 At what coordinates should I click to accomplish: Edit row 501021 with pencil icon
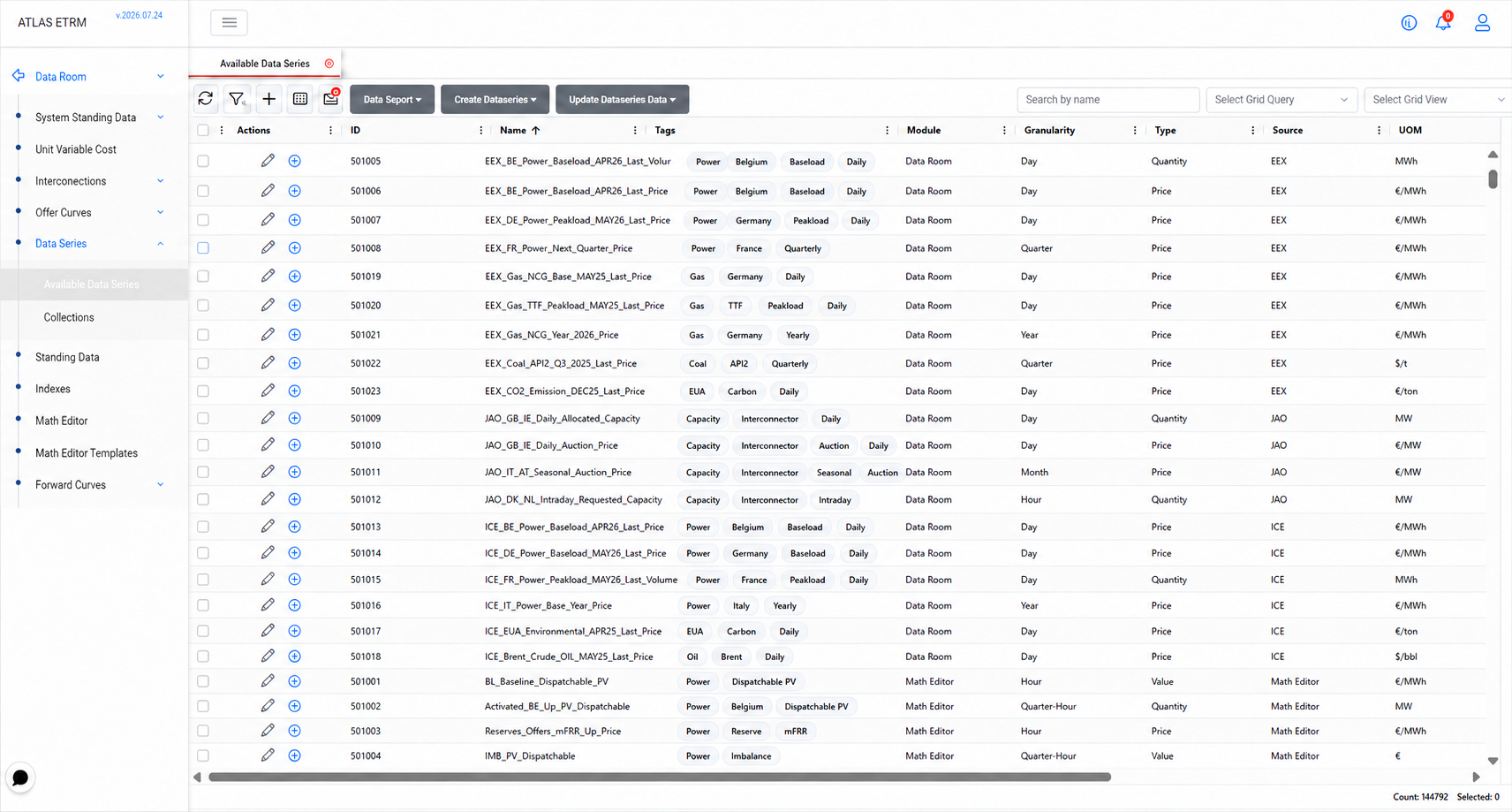point(268,335)
